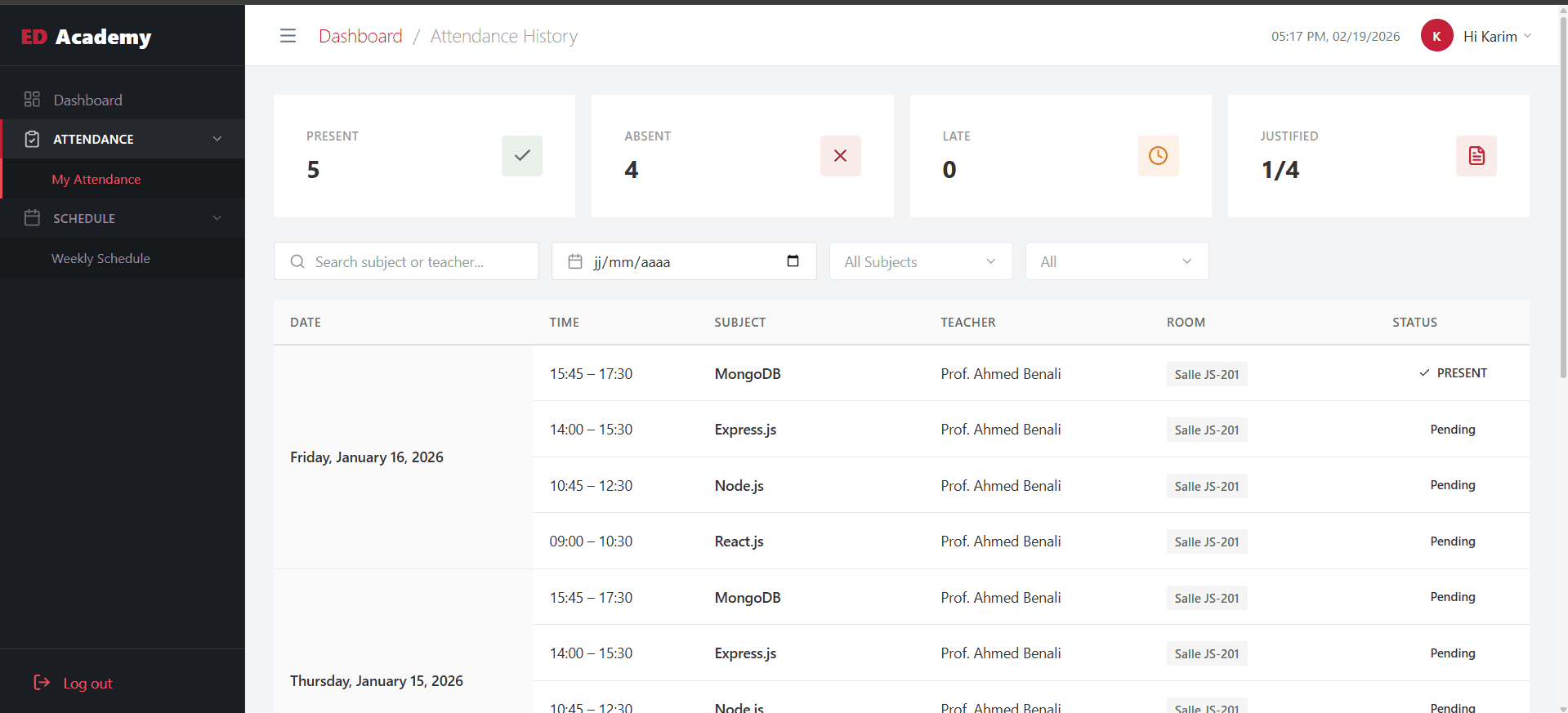Screen dimensions: 1568x713
Task: Click the ED Academy logo
Action: (86, 37)
